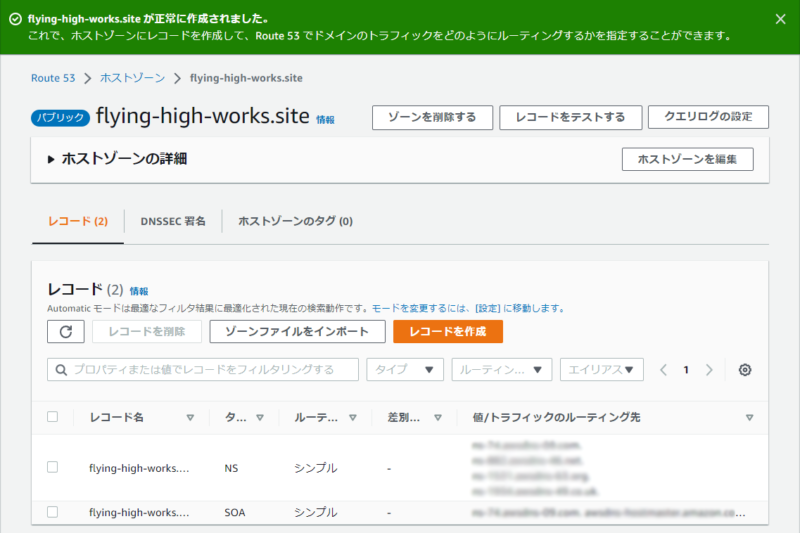The image size is (800, 533).
Task: Switch to ホストゾーンのタグ (0) tab
Action: pos(295,221)
